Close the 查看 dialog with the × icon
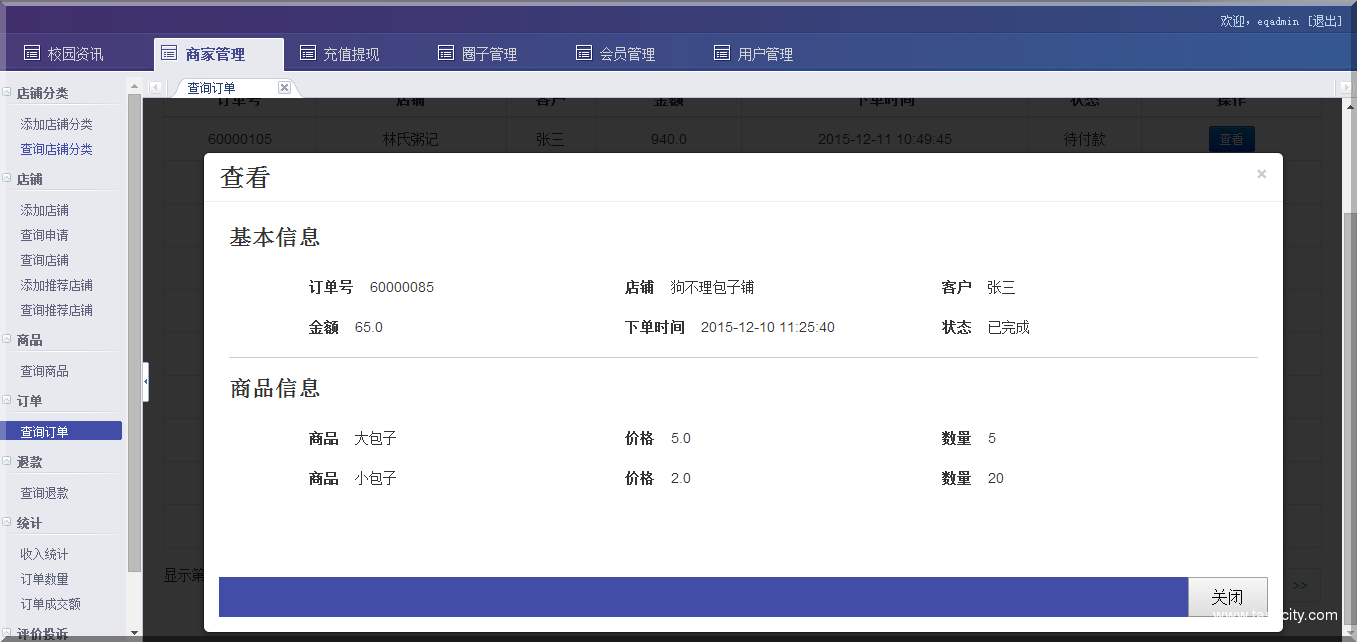Viewport: 1357px width, 642px height. [x=1261, y=174]
